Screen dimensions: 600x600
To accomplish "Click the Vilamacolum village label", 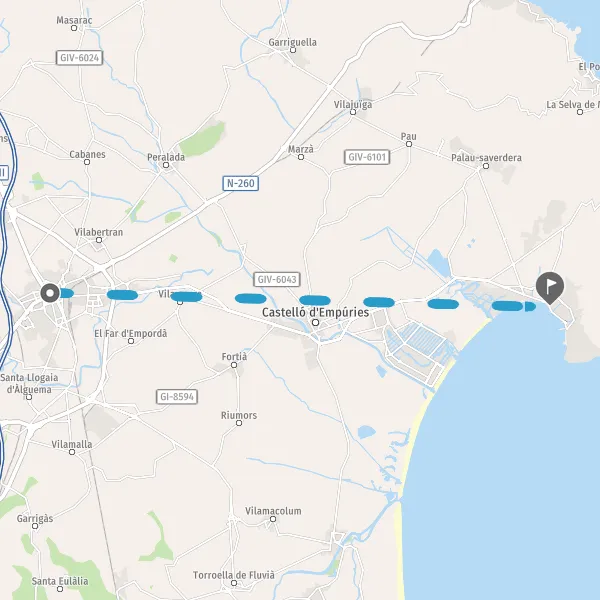I will (273, 511).
